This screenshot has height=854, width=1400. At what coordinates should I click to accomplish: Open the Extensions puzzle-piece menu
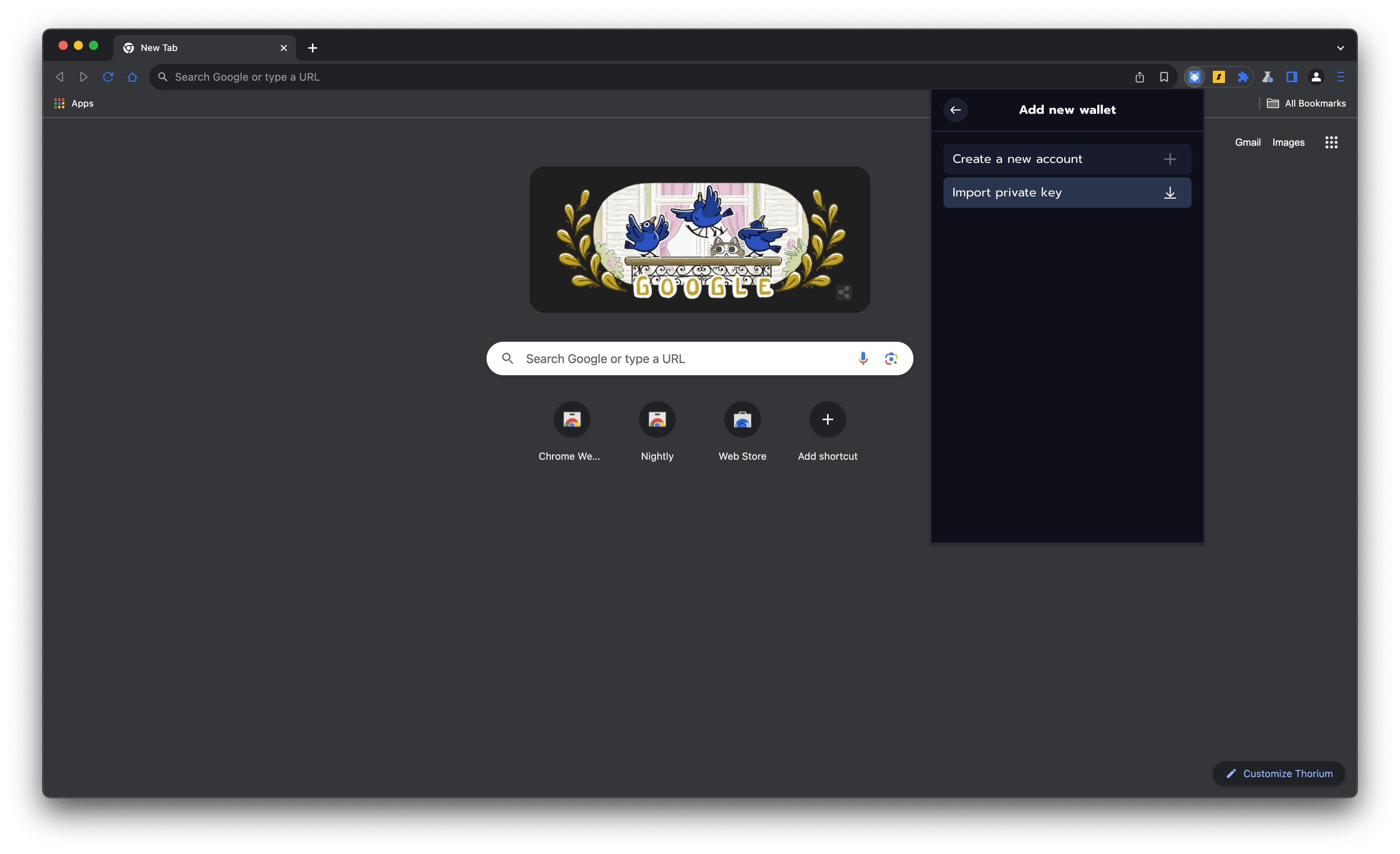tap(1242, 77)
